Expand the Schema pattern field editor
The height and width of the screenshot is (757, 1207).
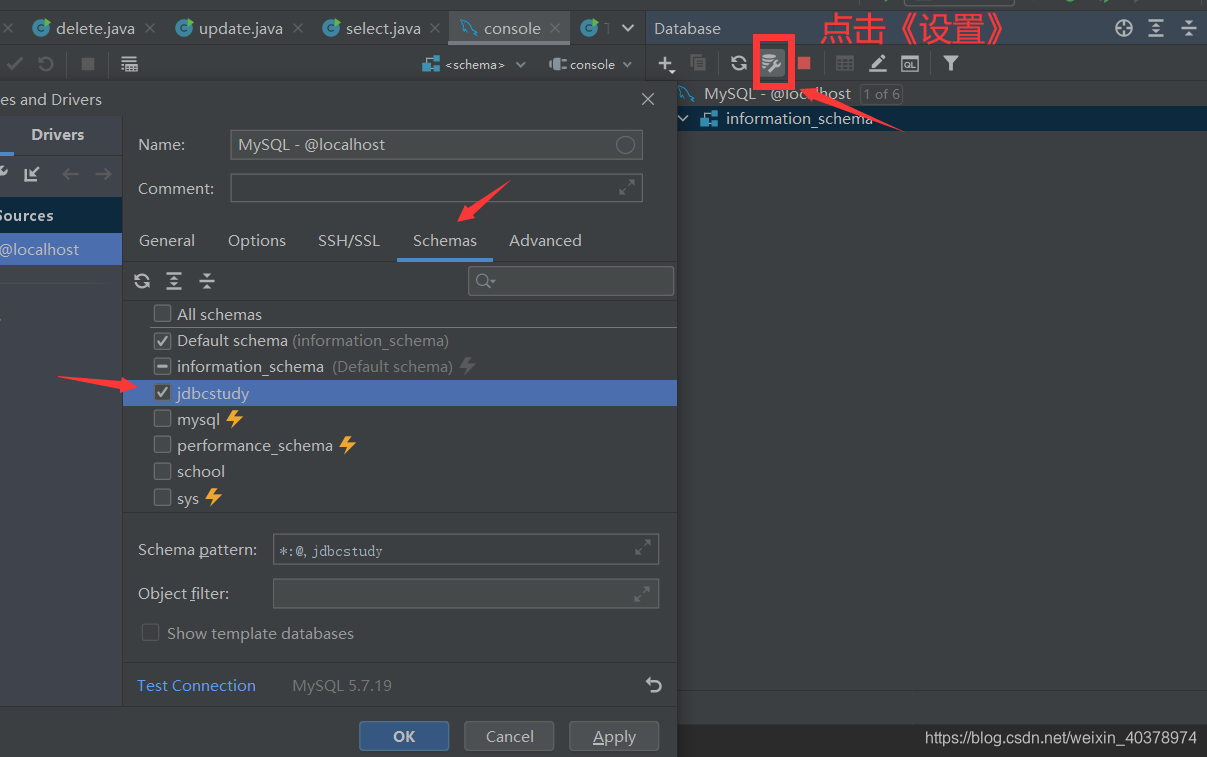coord(643,548)
